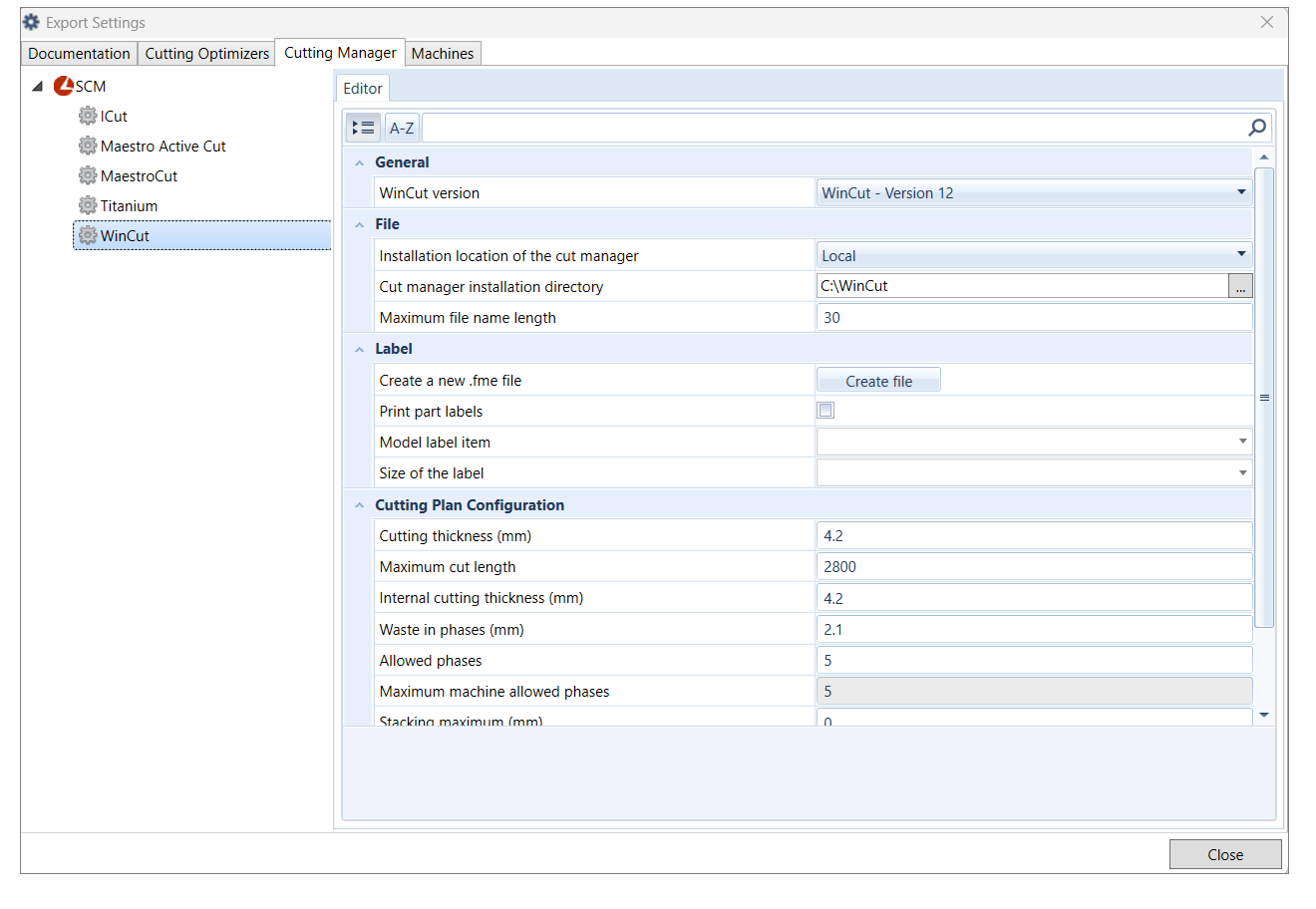The width and height of the screenshot is (1316, 909).
Task: Click the Titanium gear icon
Action: point(88,205)
